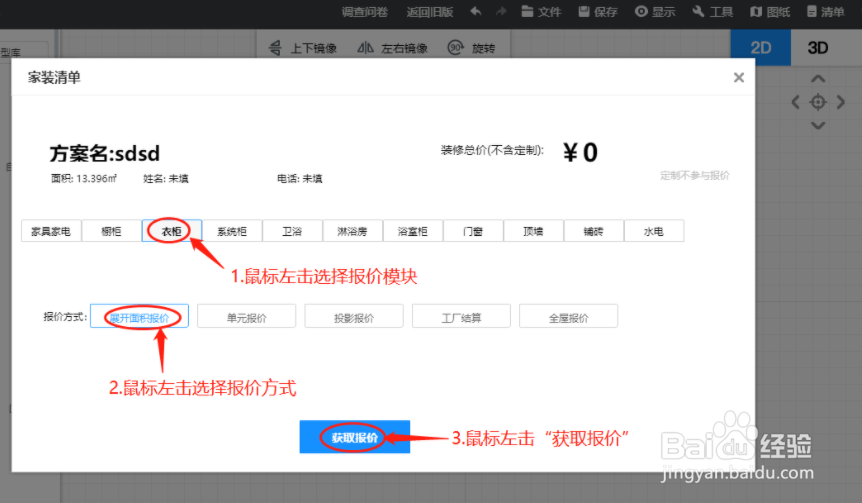Open the 图纸 drawings menu

tap(770, 12)
